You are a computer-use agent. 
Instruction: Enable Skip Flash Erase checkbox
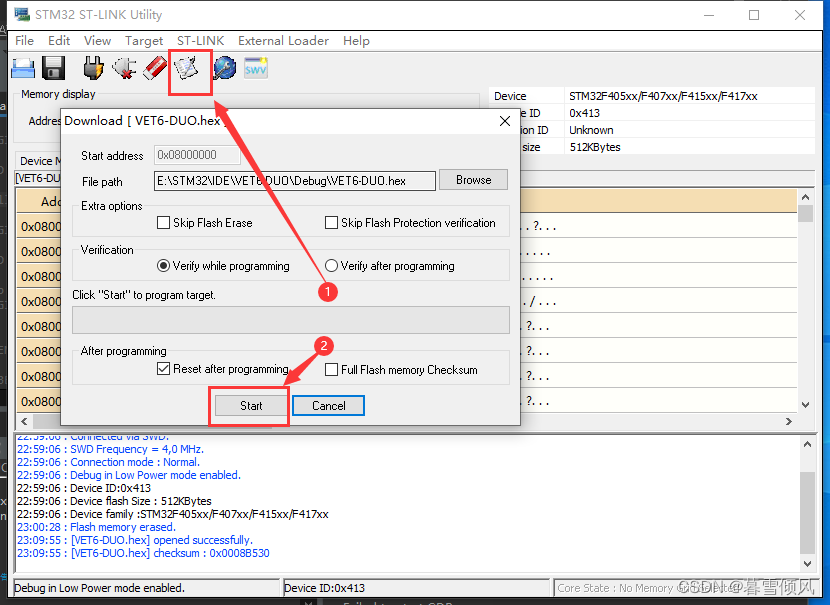point(163,223)
